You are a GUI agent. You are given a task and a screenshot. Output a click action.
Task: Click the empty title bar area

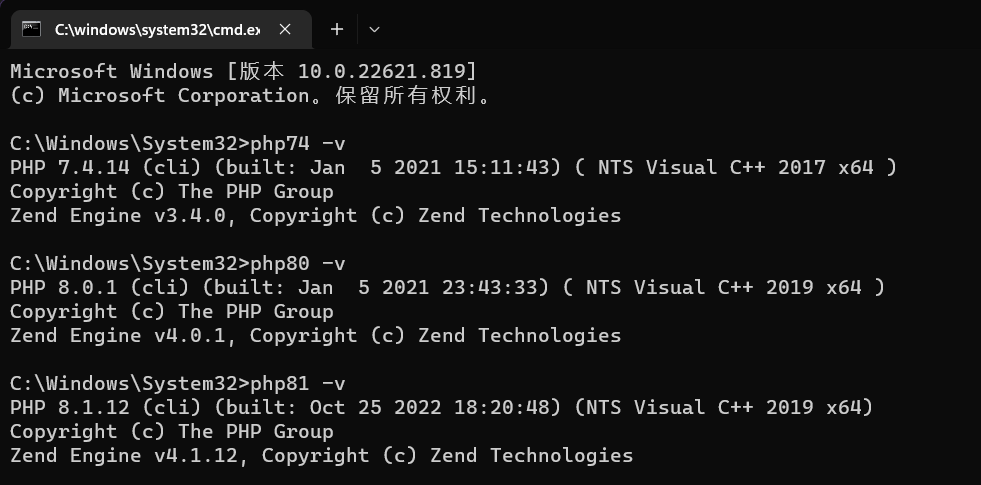click(682, 25)
